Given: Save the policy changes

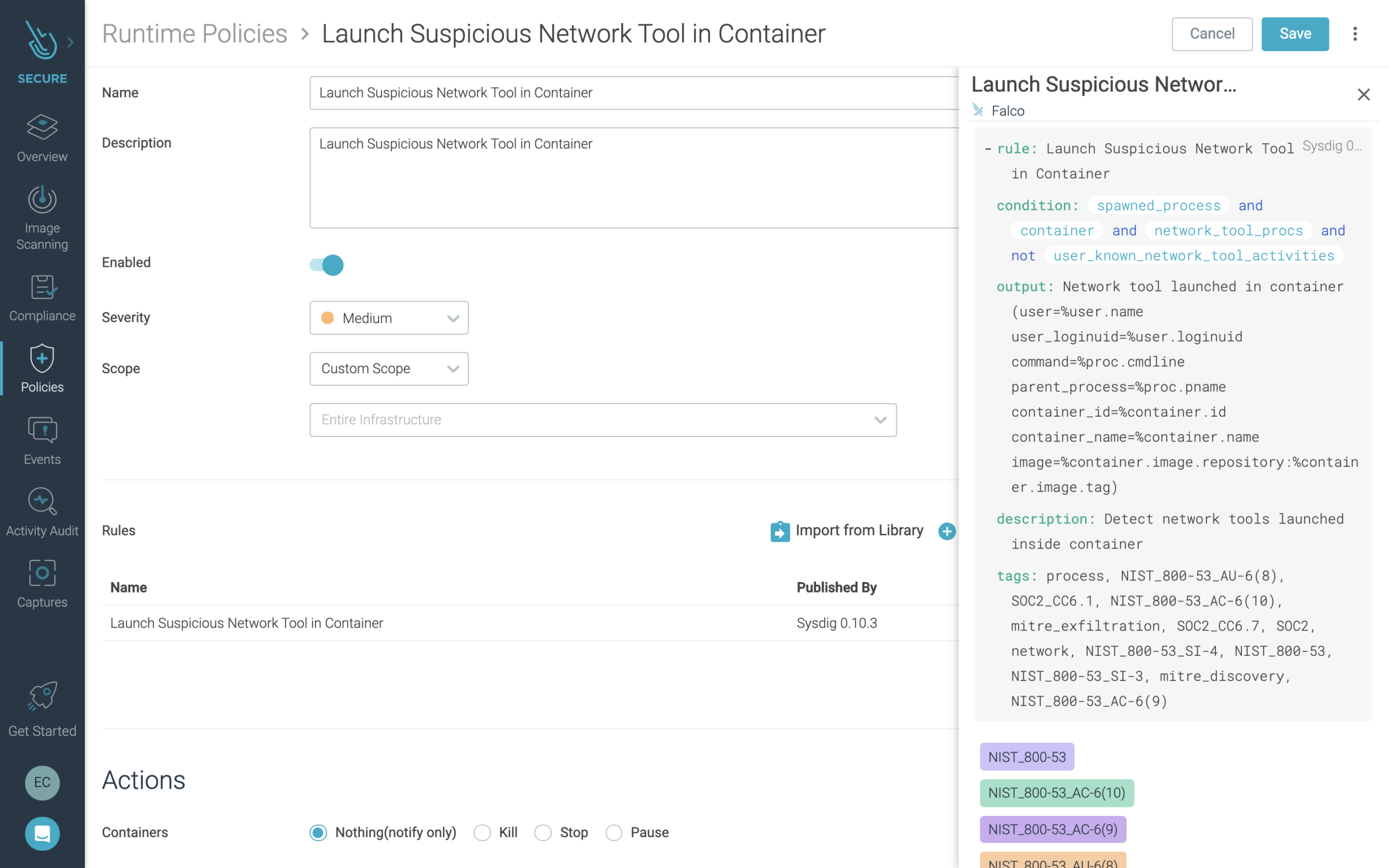Looking at the screenshot, I should click(1295, 34).
